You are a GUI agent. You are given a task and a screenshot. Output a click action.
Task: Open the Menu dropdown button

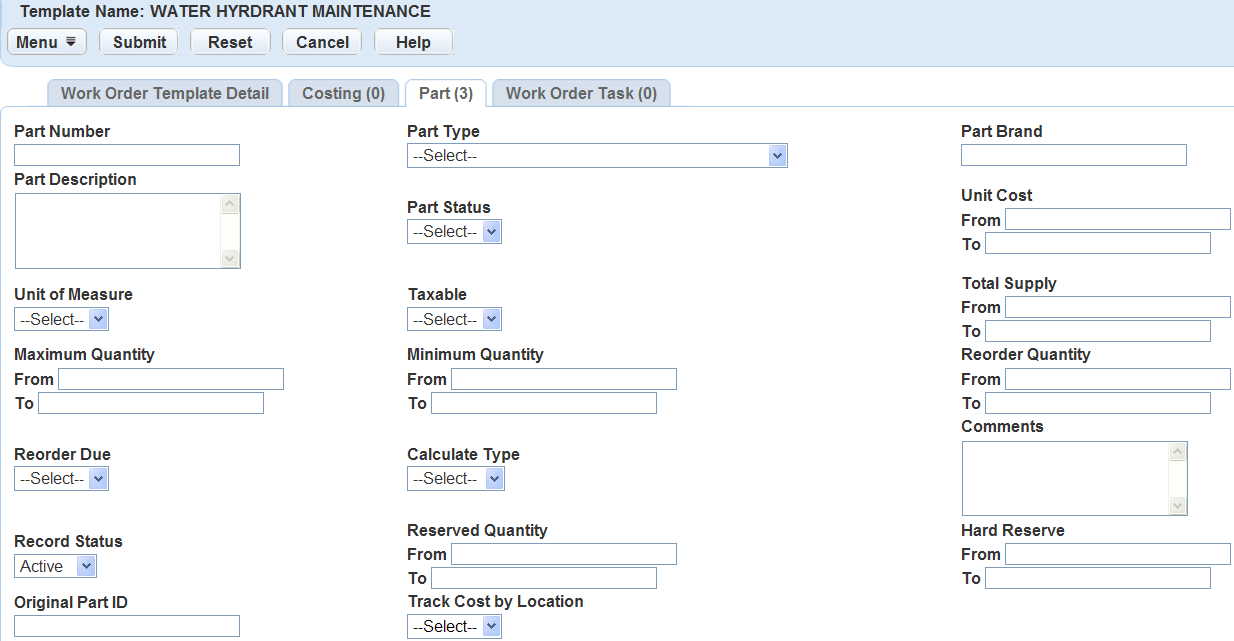point(47,42)
